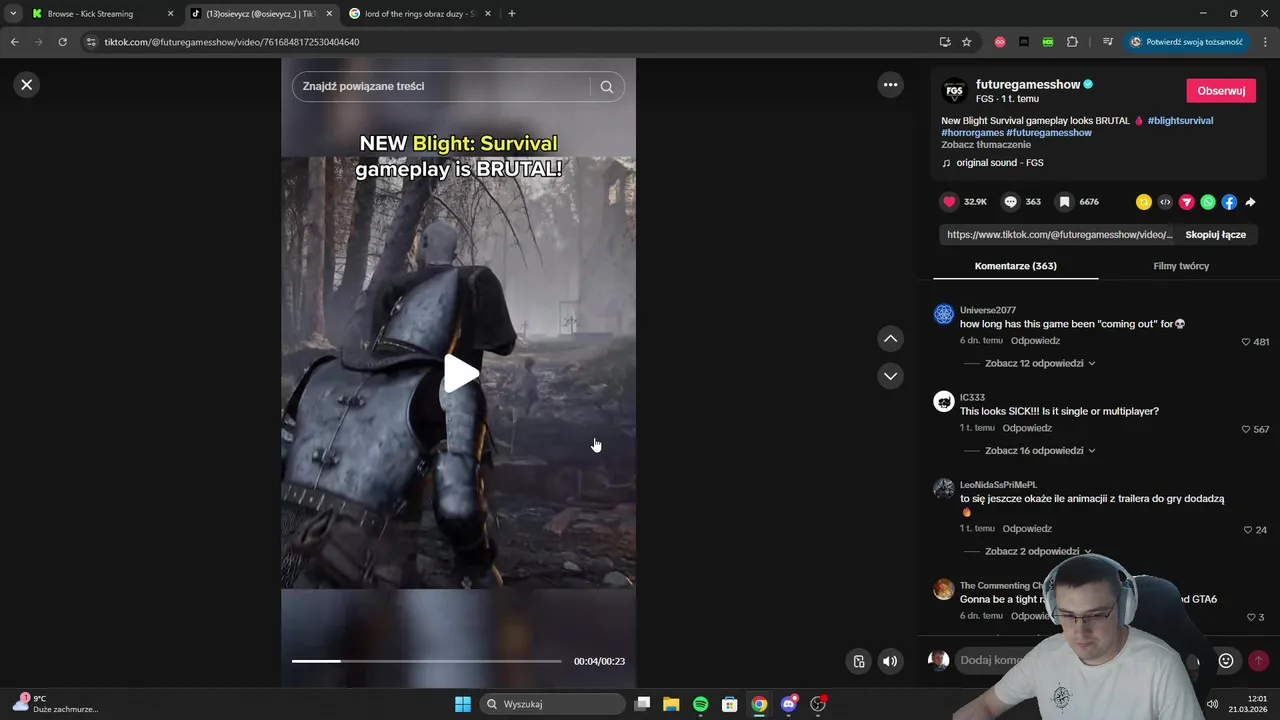Screen dimensions: 1280x720
Task: Open more share options arrow
Action: pyautogui.click(x=1250, y=202)
